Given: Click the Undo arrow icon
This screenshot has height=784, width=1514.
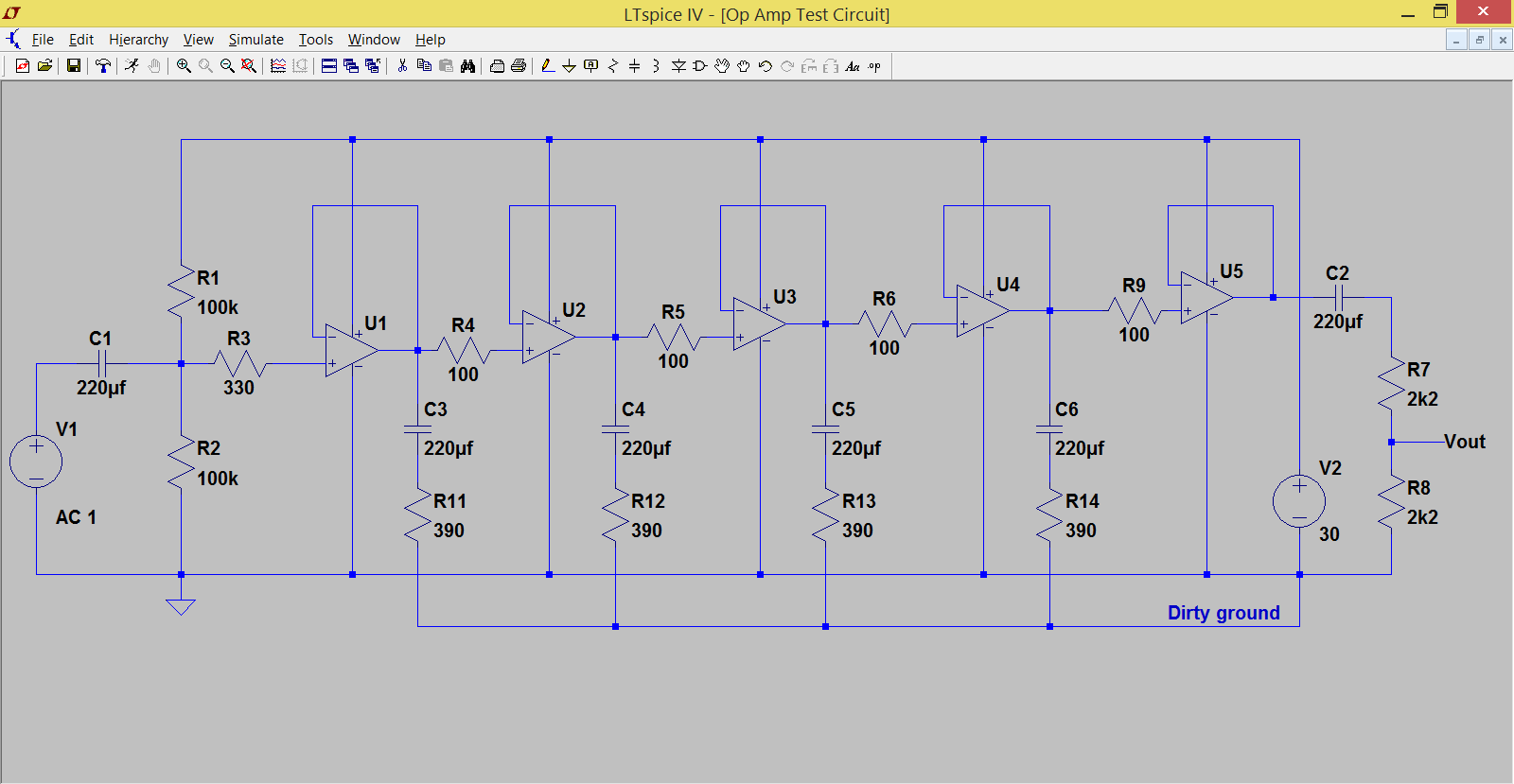Looking at the screenshot, I should tap(766, 65).
